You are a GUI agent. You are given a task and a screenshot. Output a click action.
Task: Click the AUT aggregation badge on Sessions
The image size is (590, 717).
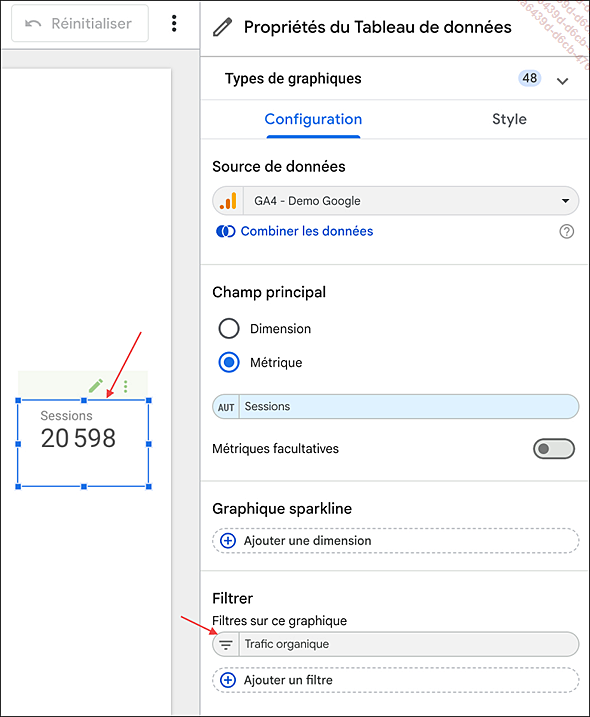pyautogui.click(x=226, y=407)
